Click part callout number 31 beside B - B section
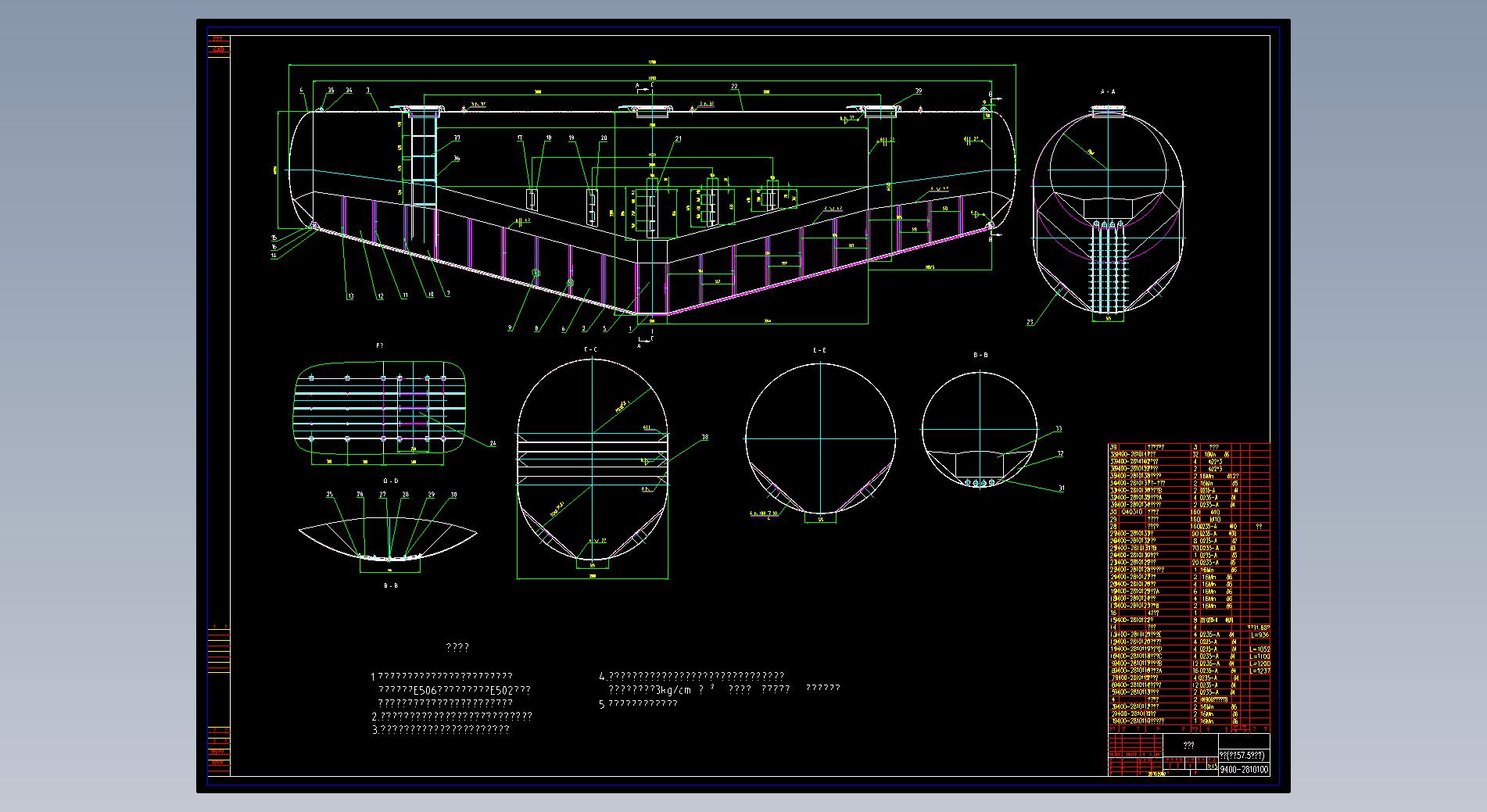The width and height of the screenshot is (1487, 812). 1061,488
